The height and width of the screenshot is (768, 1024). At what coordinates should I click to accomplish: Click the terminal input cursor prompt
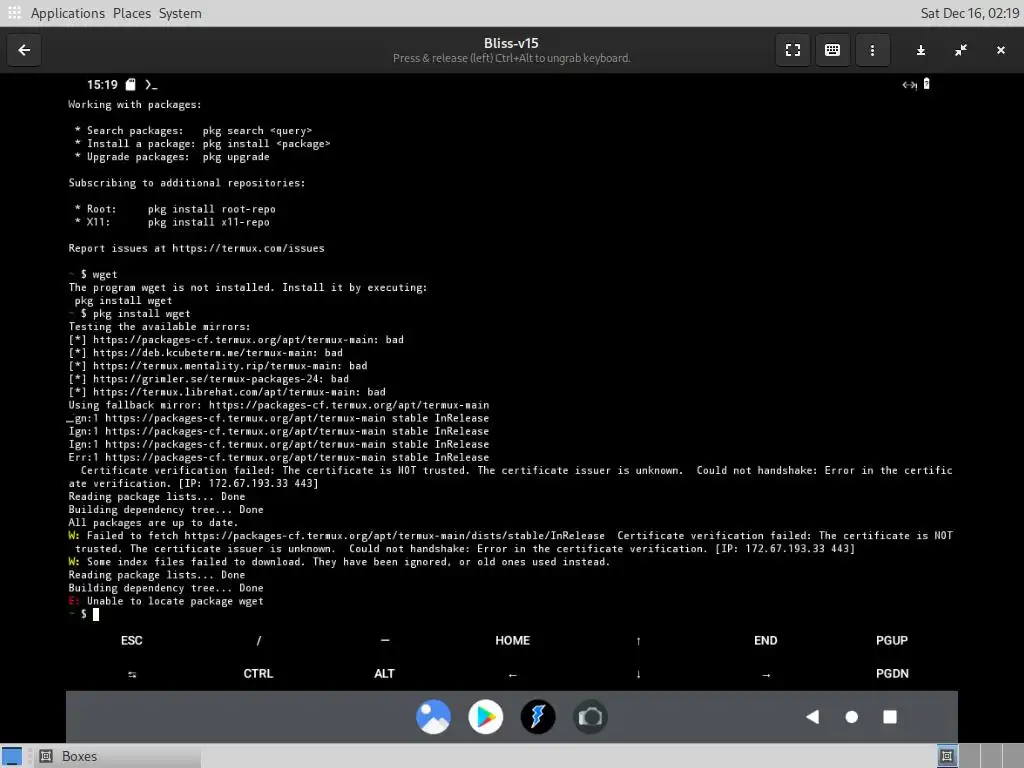tap(96, 614)
